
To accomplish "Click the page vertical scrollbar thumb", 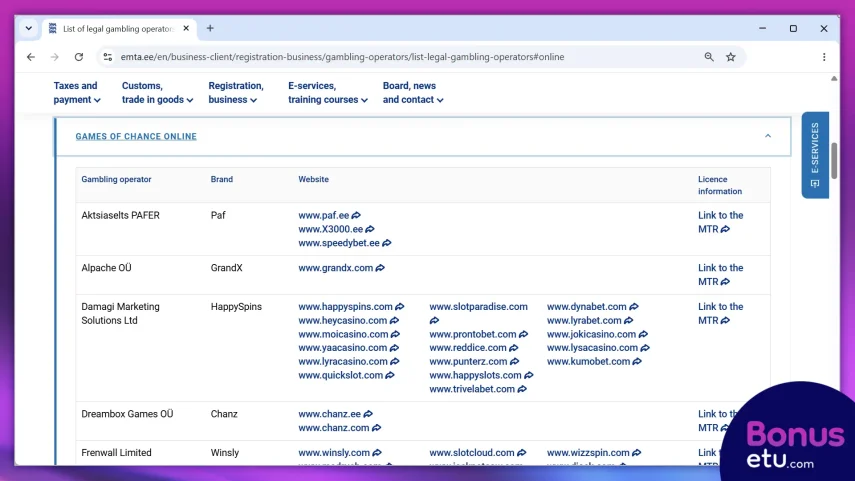I will point(834,160).
